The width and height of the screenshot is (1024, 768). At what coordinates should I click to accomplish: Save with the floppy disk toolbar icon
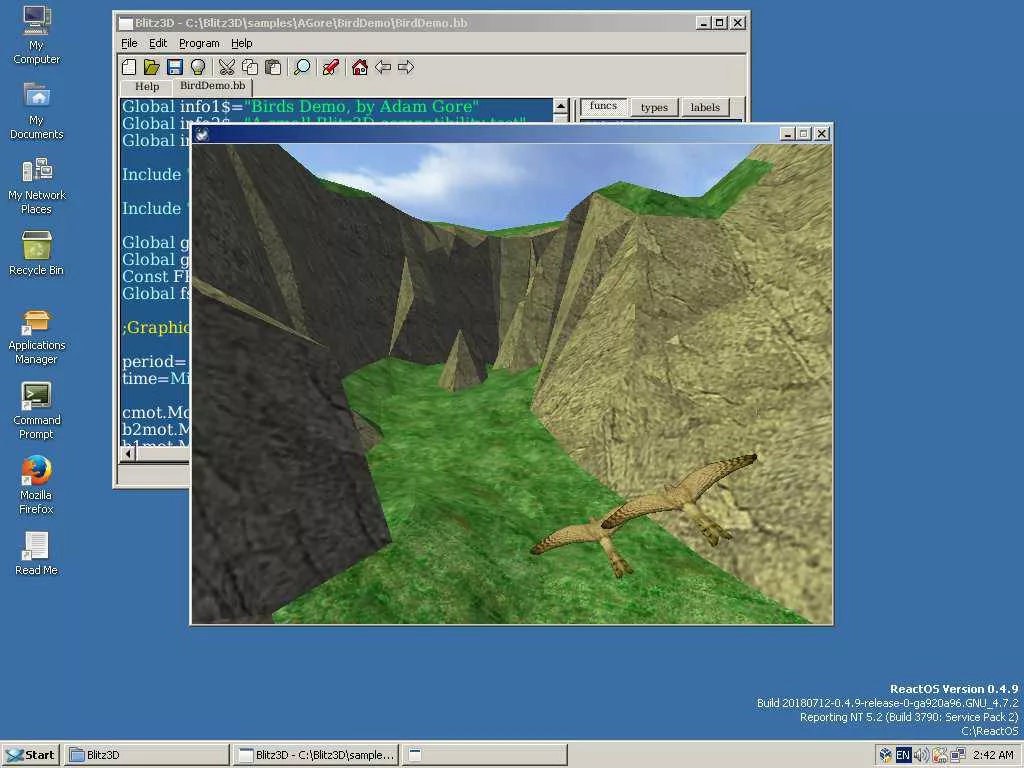(174, 67)
